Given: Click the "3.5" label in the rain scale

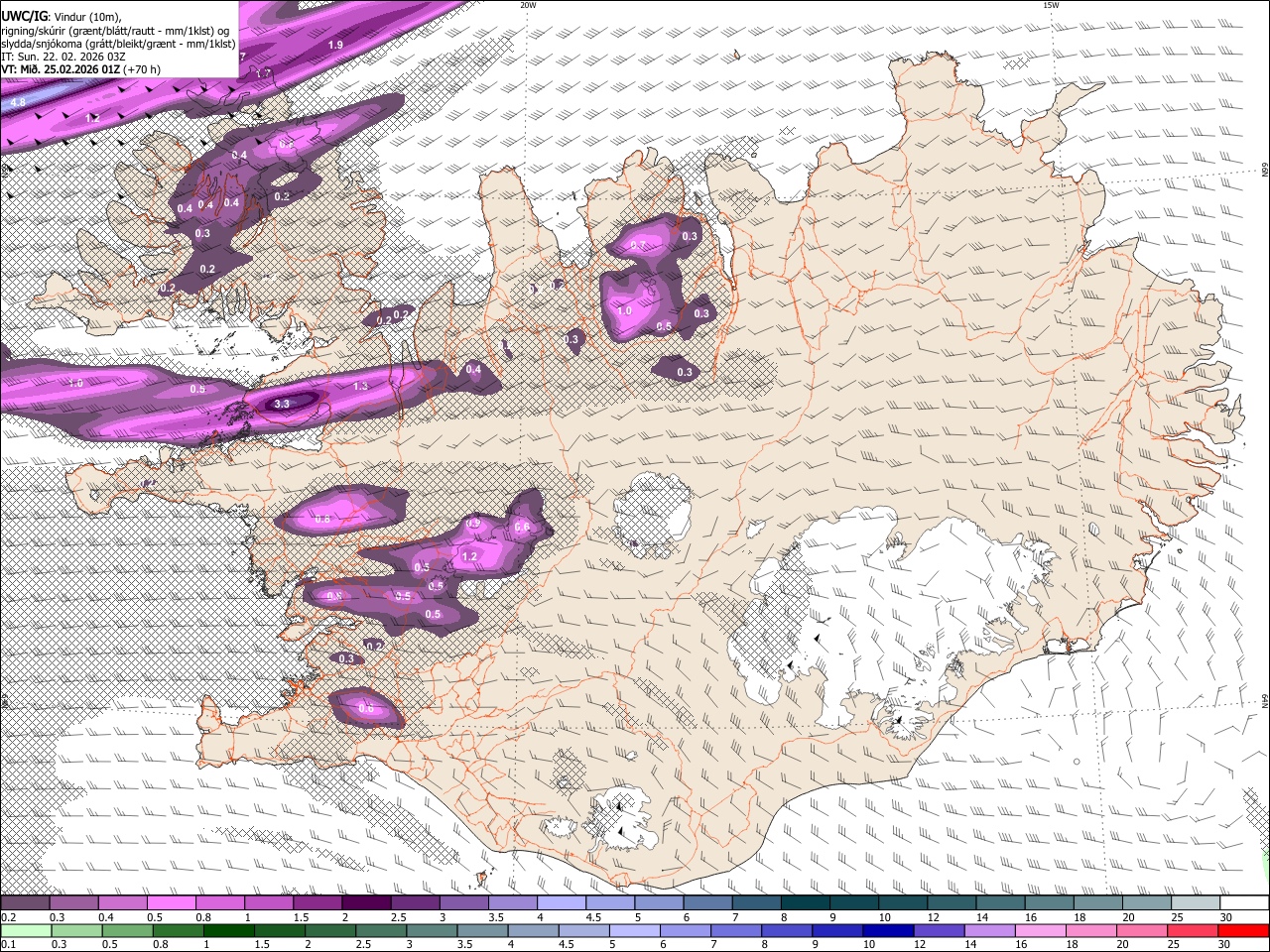Looking at the screenshot, I should pos(464,944).
